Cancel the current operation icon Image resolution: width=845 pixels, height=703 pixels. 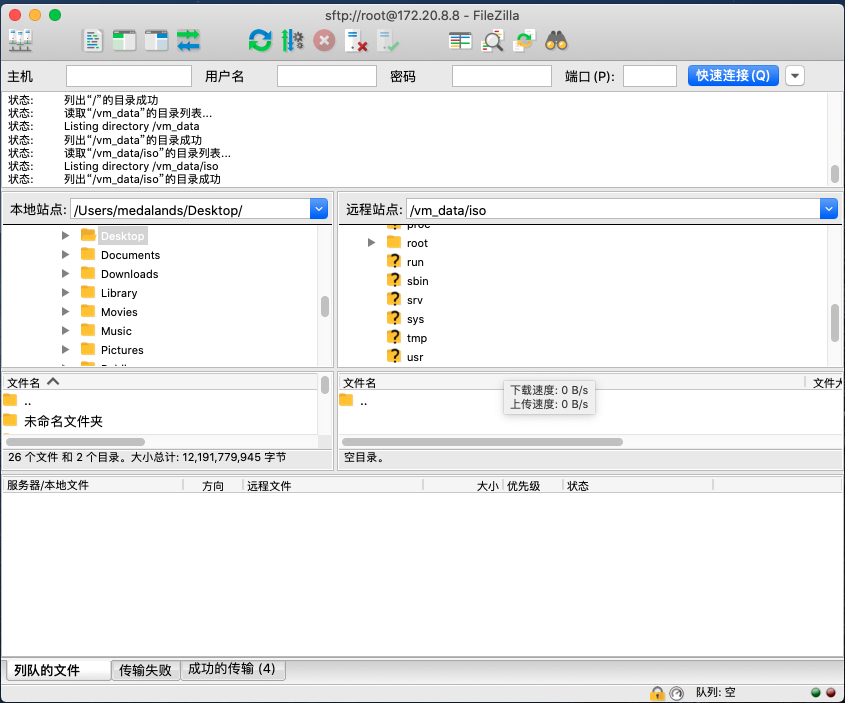(324, 41)
